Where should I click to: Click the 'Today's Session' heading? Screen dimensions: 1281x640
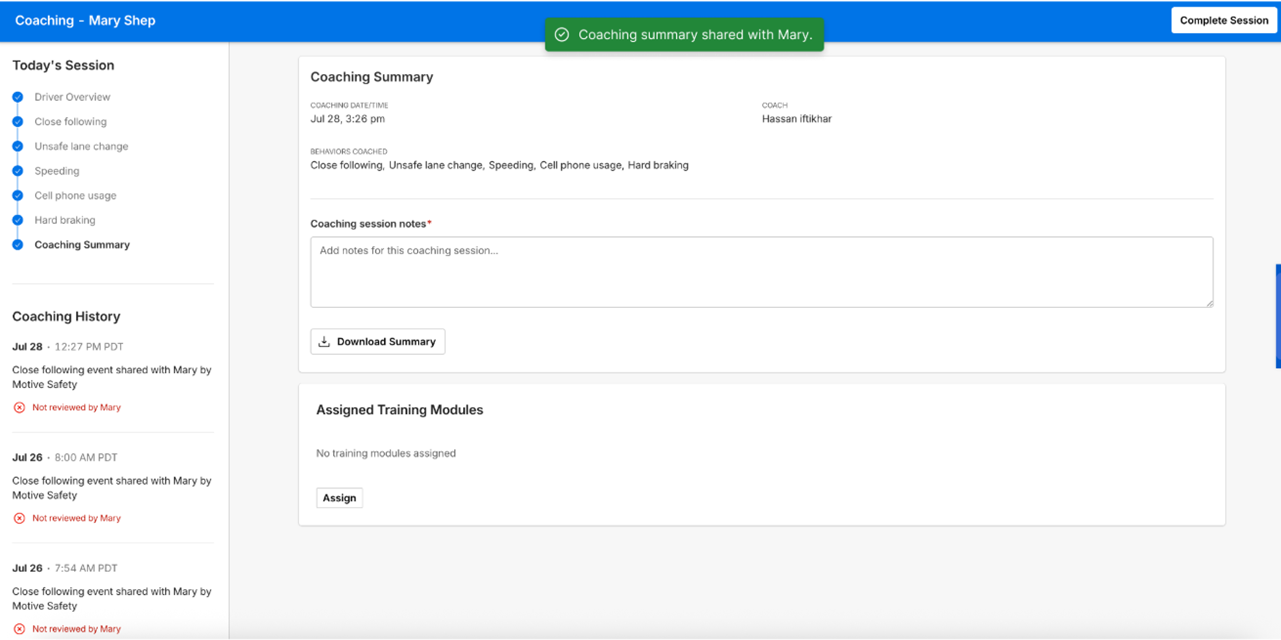click(63, 65)
